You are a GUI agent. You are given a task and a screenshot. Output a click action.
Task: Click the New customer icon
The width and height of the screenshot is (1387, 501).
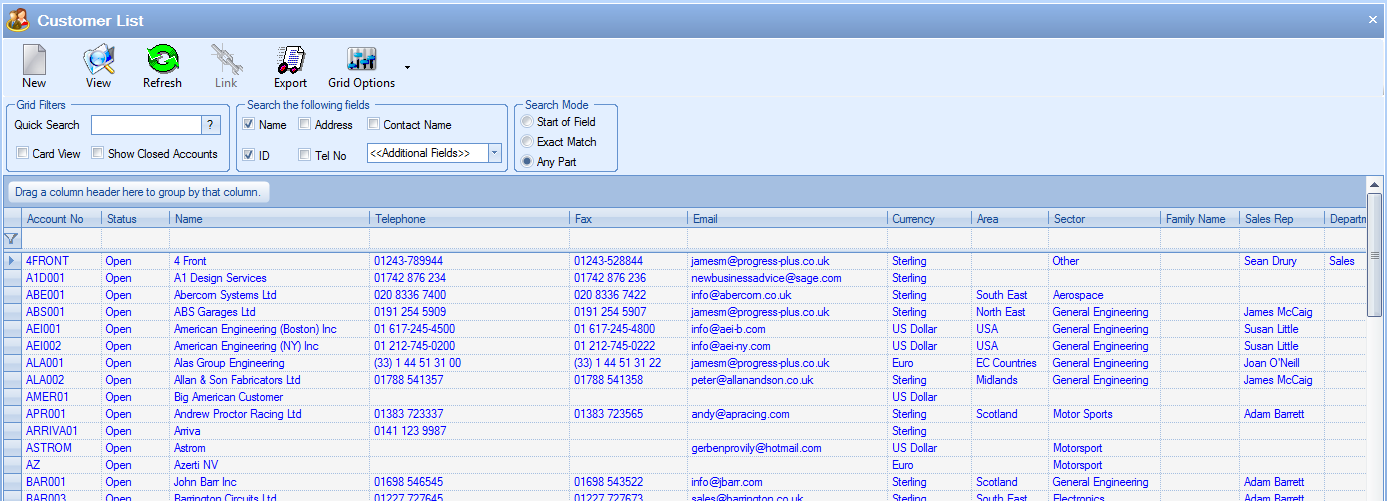tap(34, 61)
